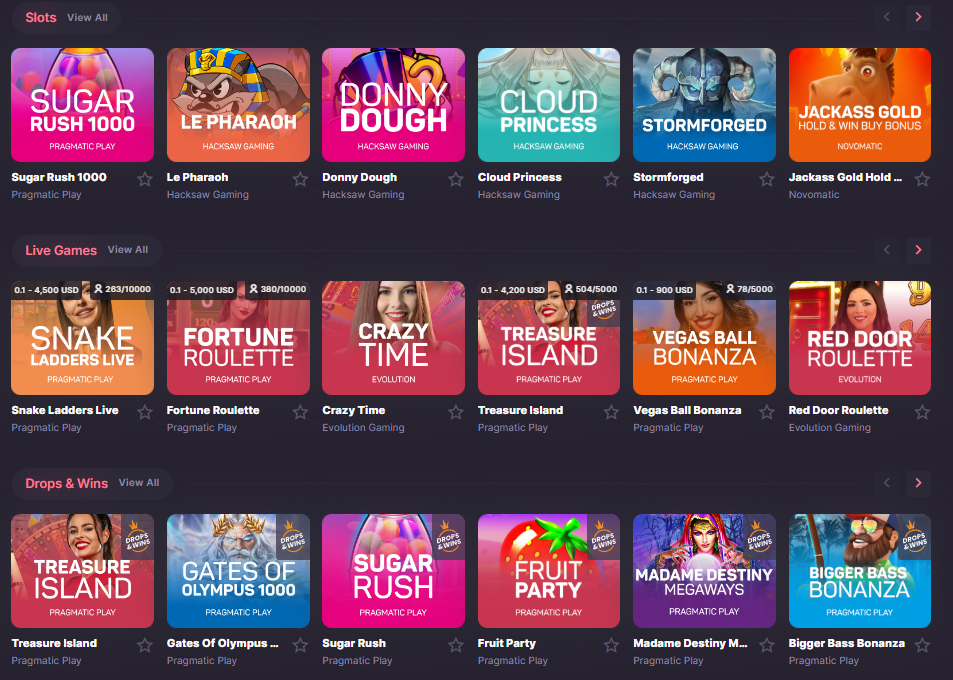Add Fortune Roulette to favorites
This screenshot has width=953, height=680.
[x=300, y=412]
